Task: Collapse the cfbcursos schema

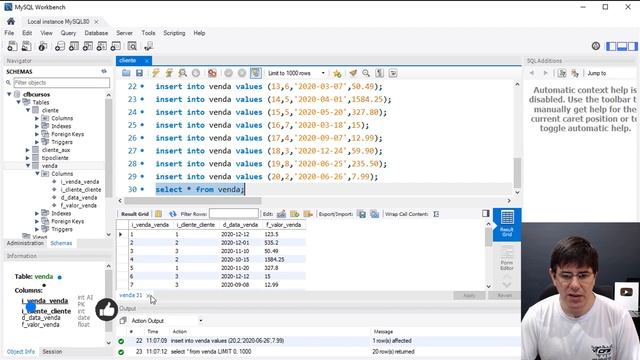Action: (x=9, y=94)
